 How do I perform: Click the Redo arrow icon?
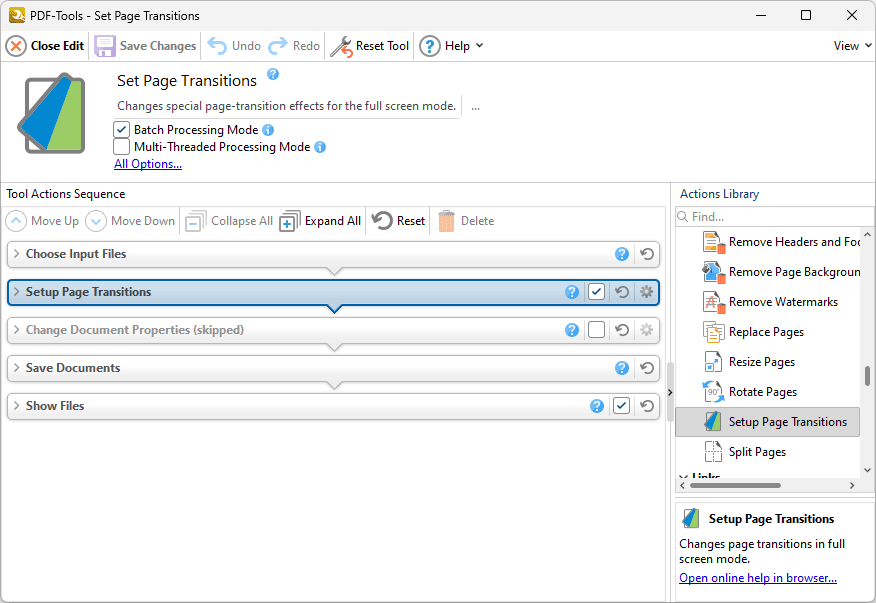click(x=278, y=46)
